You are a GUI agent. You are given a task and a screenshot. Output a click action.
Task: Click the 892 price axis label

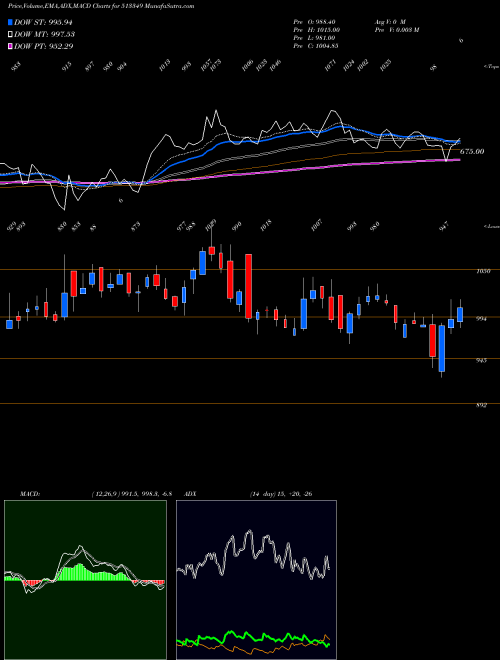[x=481, y=406]
